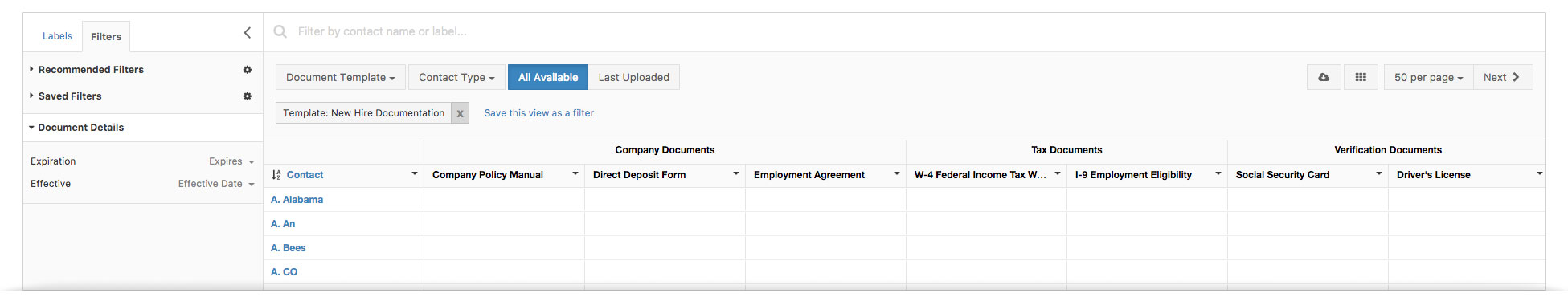This screenshot has height=301, width=1568.
Task: Open the Saved Filters gear settings
Action: point(248,96)
